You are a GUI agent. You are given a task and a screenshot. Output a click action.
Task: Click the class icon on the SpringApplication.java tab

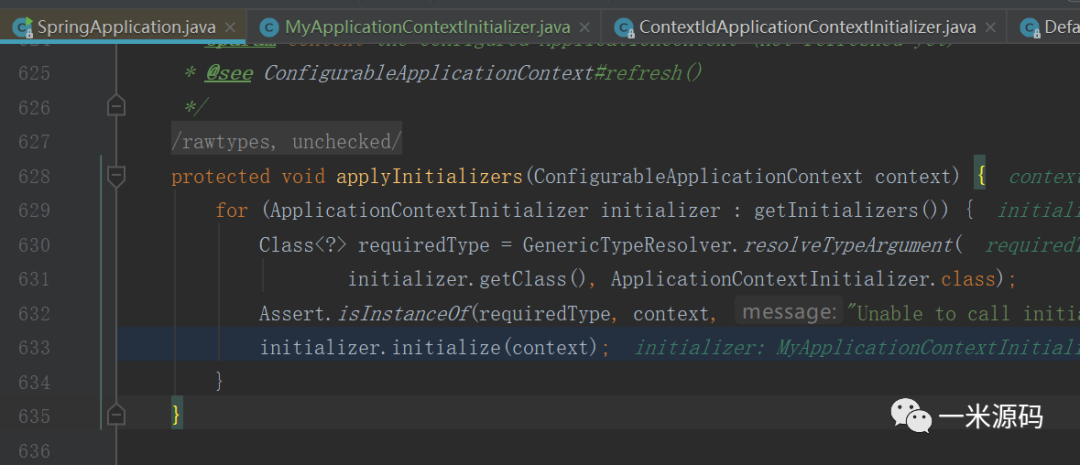pos(21,26)
